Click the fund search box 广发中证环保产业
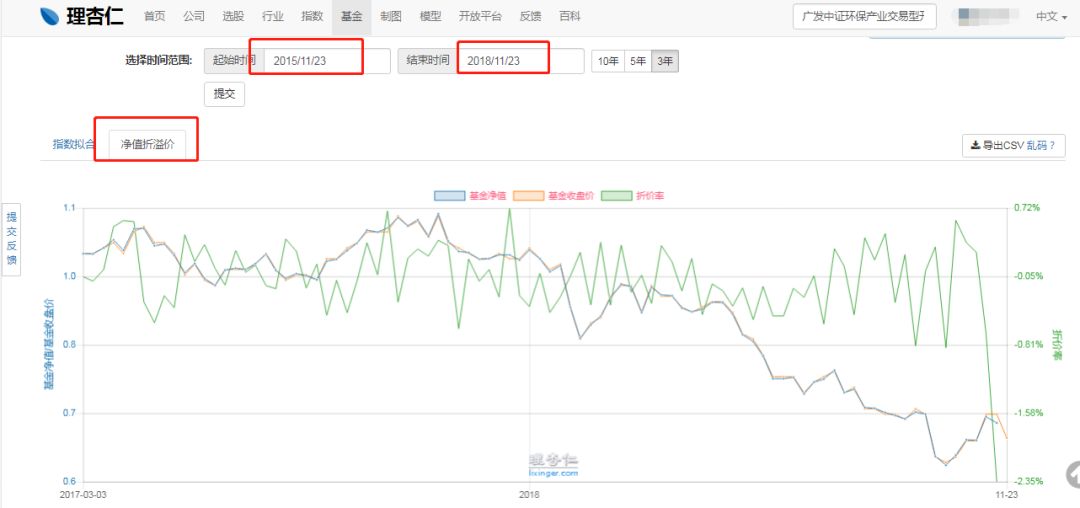 (864, 17)
